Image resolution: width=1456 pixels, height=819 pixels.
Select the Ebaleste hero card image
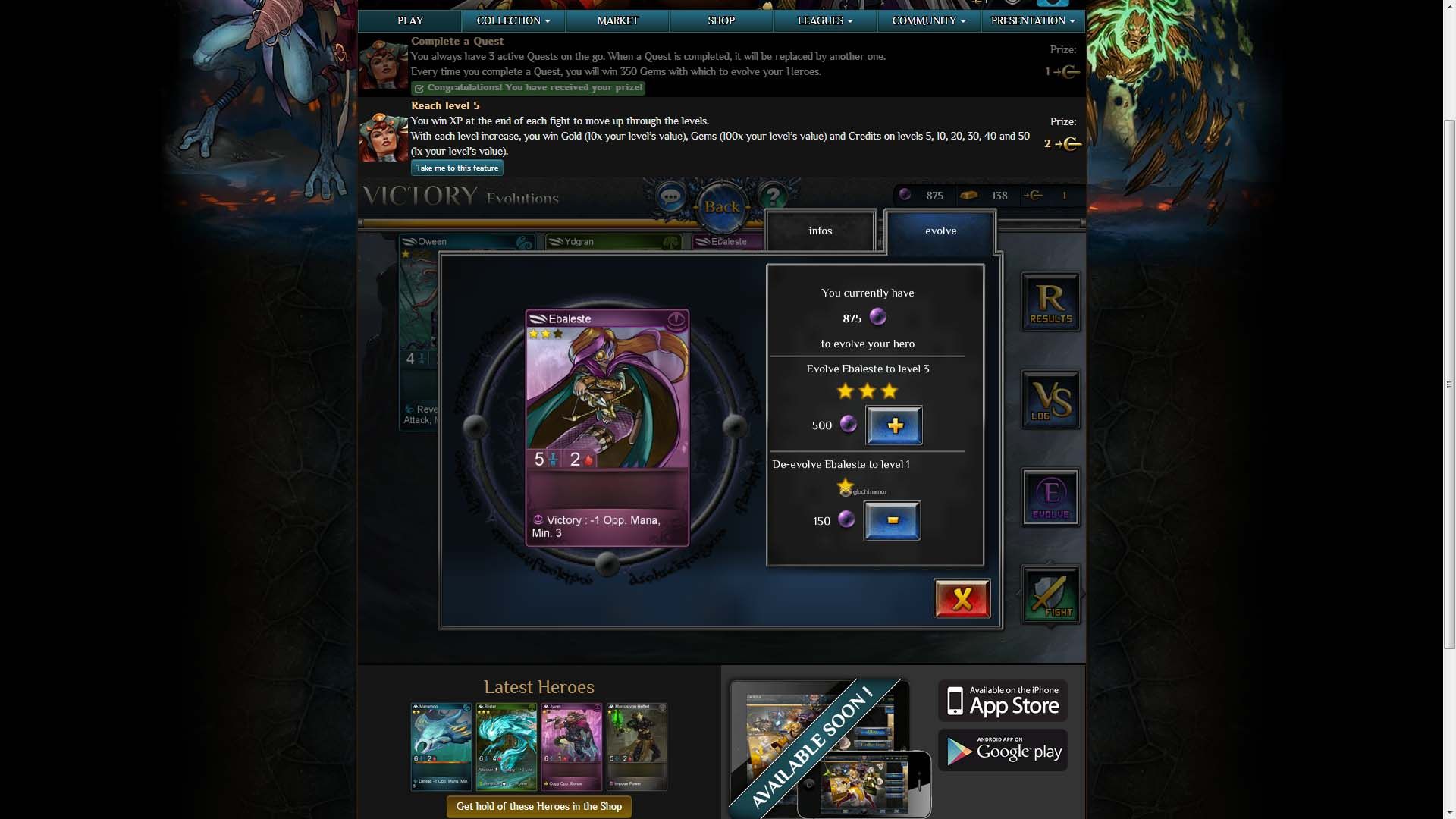click(607, 428)
